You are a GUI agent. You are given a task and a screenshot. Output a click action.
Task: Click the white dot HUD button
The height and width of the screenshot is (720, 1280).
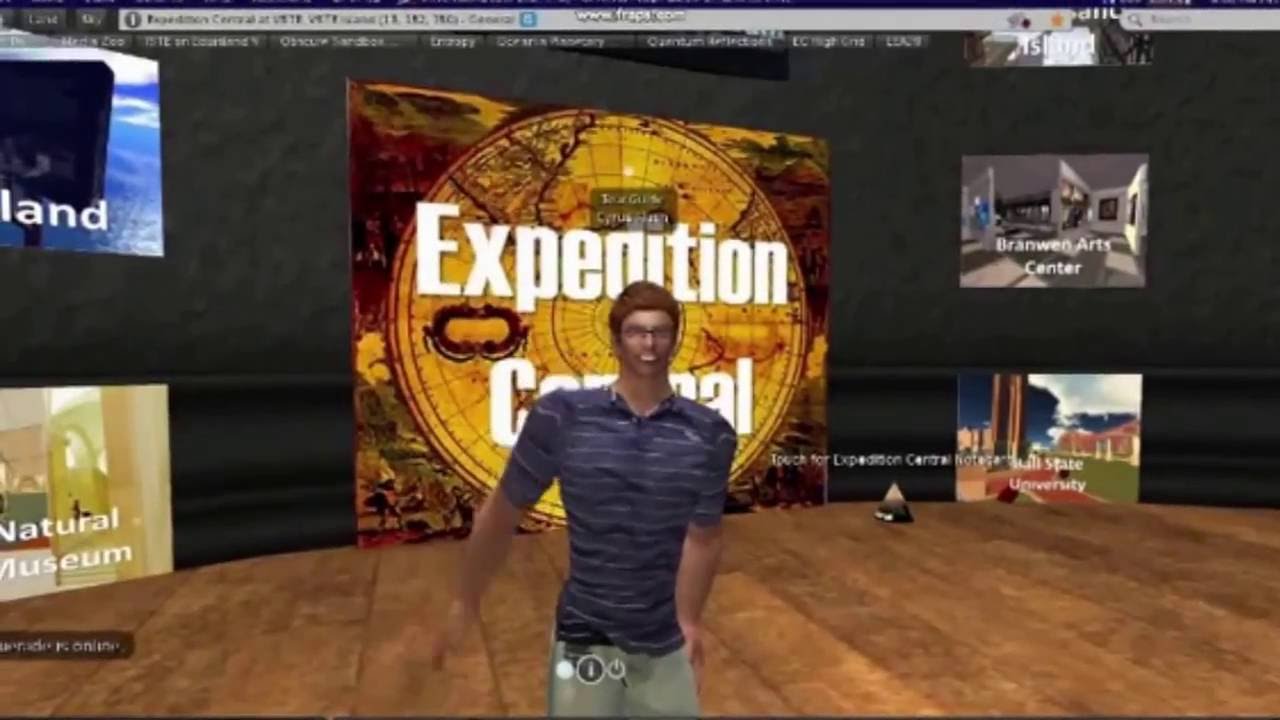[x=566, y=669]
